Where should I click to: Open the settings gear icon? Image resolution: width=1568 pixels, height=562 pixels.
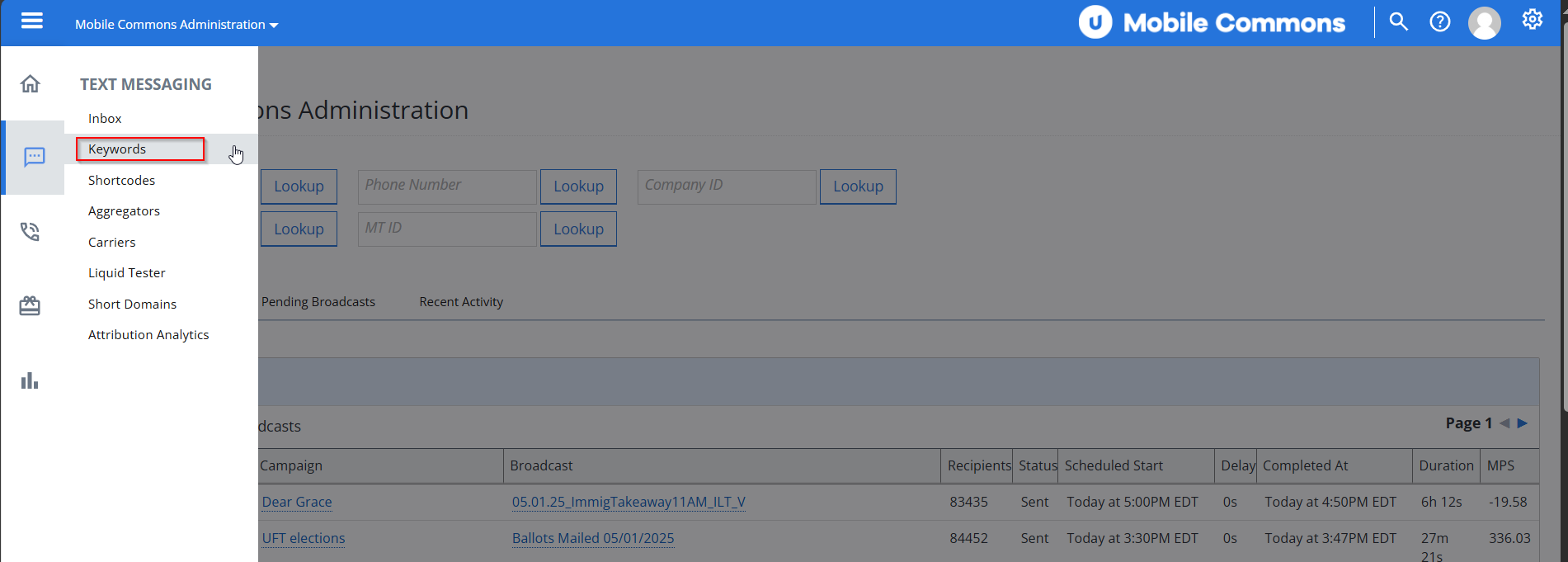click(x=1532, y=19)
